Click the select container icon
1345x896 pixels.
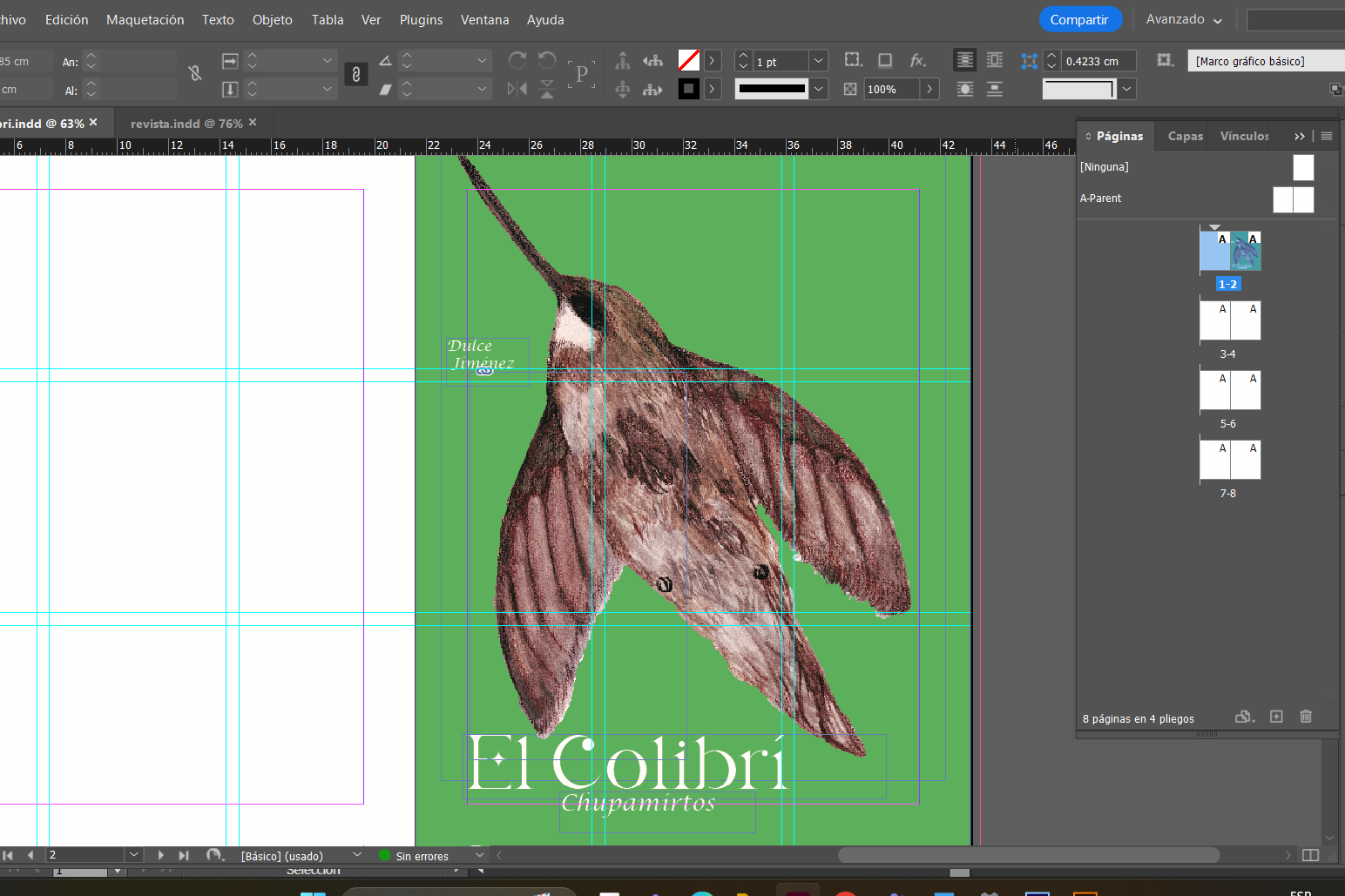pos(622,60)
